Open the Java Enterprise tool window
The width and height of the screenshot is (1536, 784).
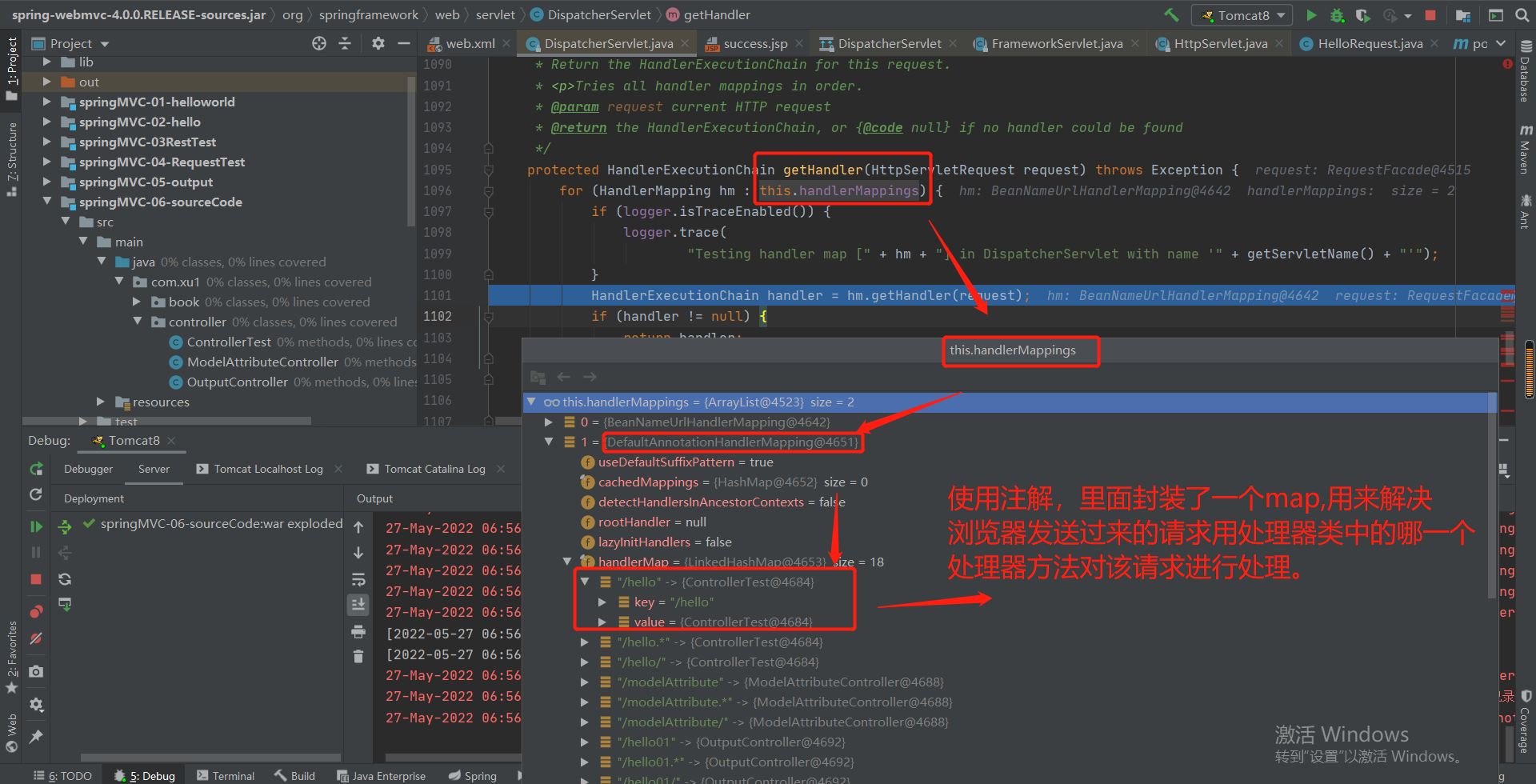click(x=382, y=775)
